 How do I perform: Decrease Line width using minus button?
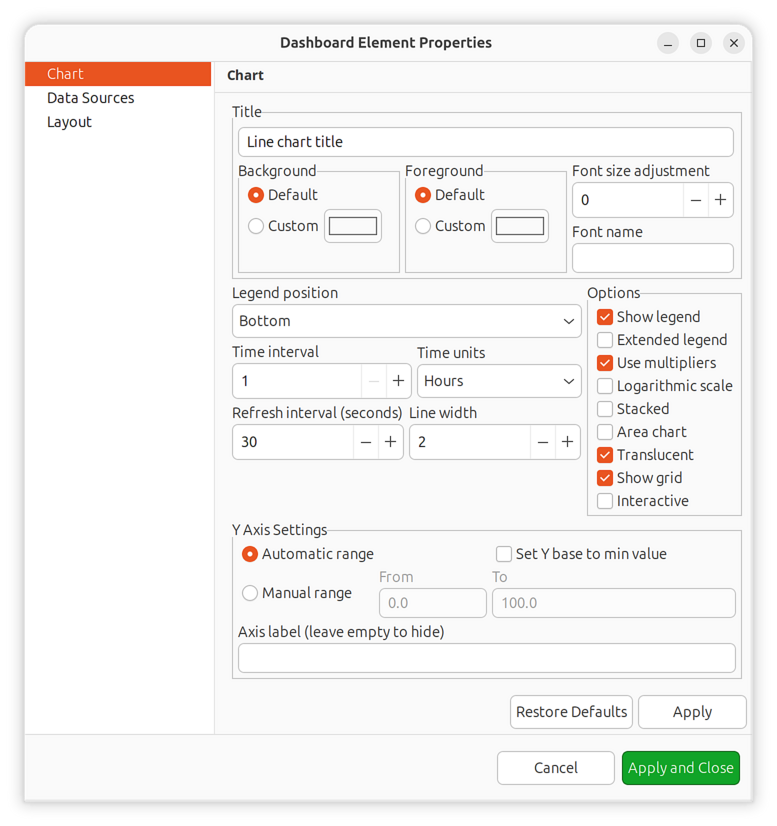point(543,442)
